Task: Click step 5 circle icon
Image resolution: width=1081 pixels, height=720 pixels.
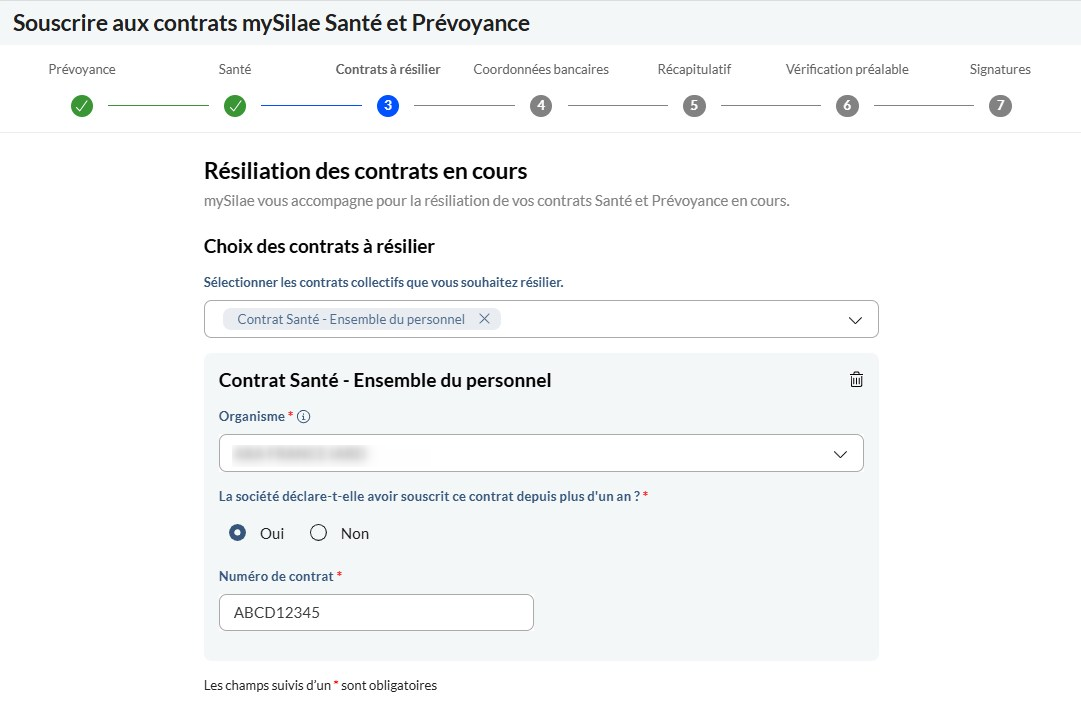Action: [x=694, y=106]
